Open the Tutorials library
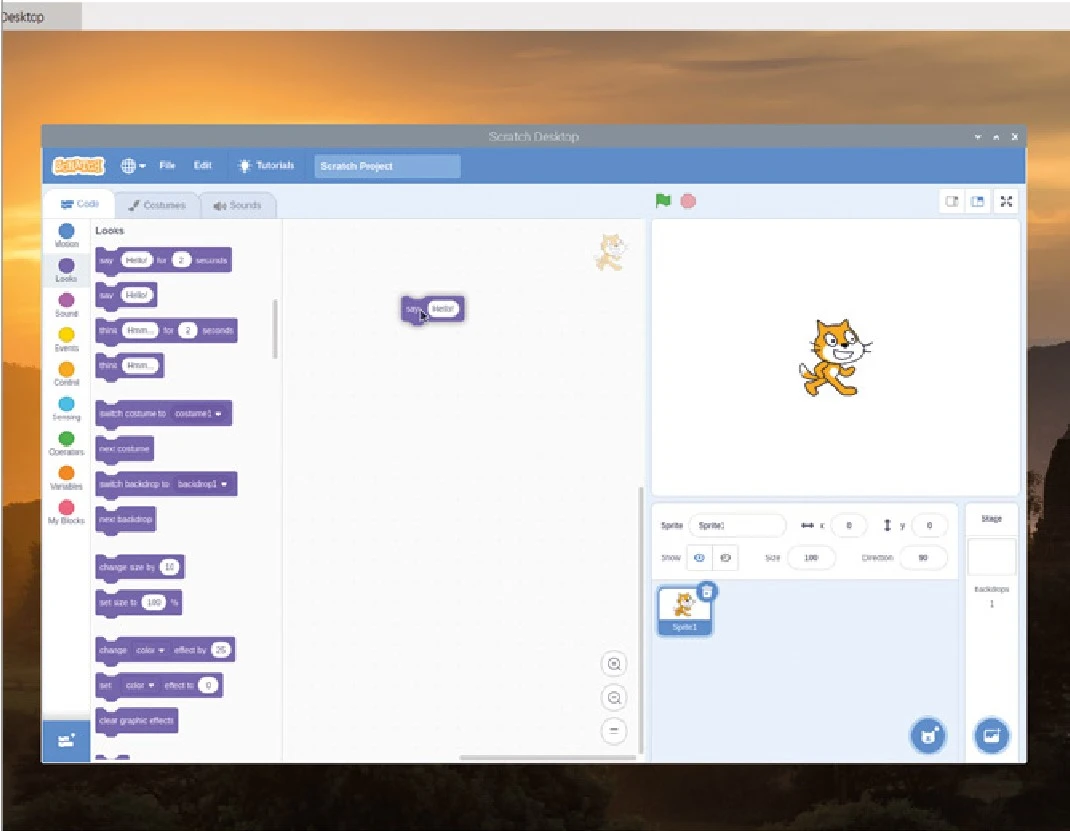Image resolution: width=1070 pixels, height=831 pixels. [x=267, y=165]
